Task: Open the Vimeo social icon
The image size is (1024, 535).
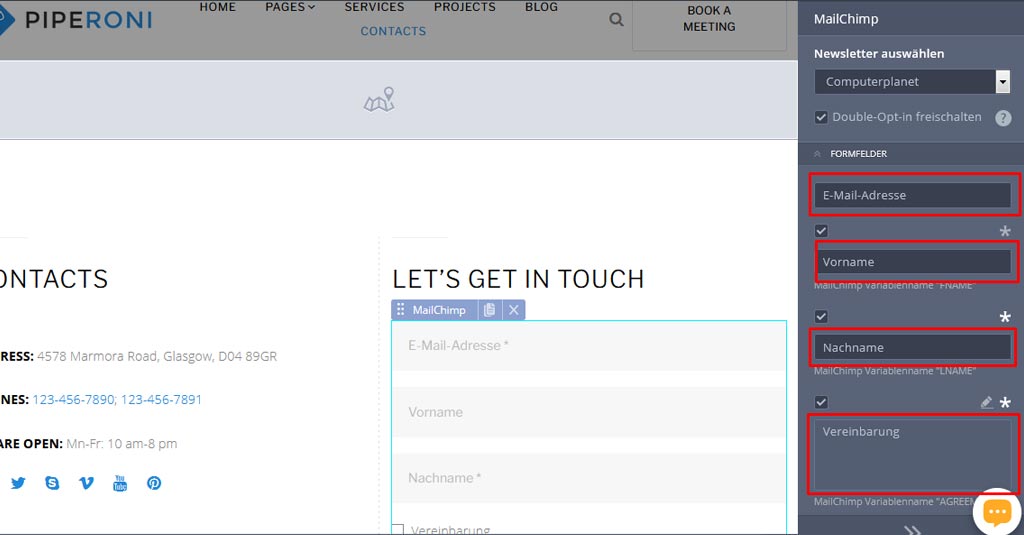Action: coord(86,483)
